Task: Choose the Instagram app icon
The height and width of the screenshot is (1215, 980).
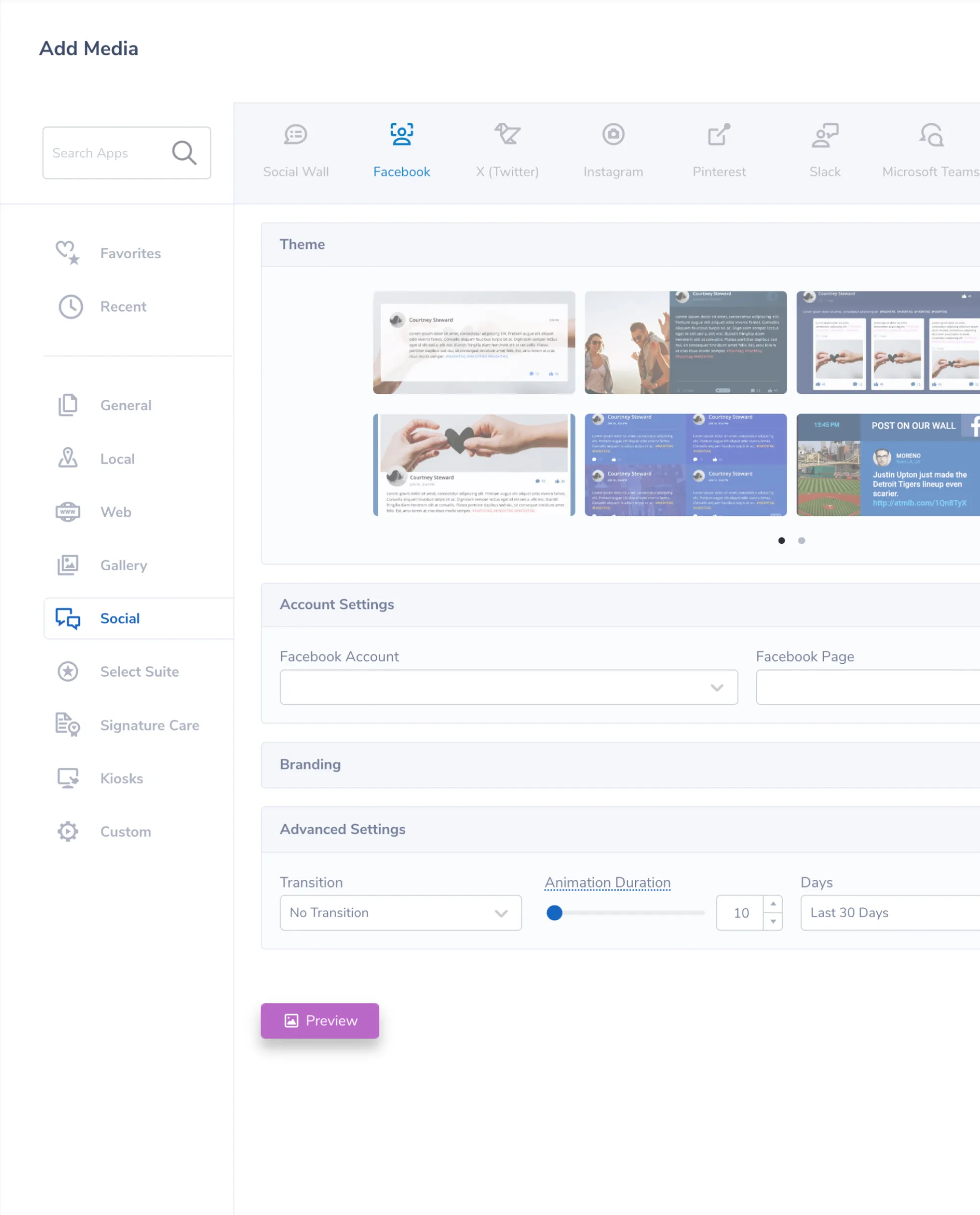Action: [x=613, y=134]
